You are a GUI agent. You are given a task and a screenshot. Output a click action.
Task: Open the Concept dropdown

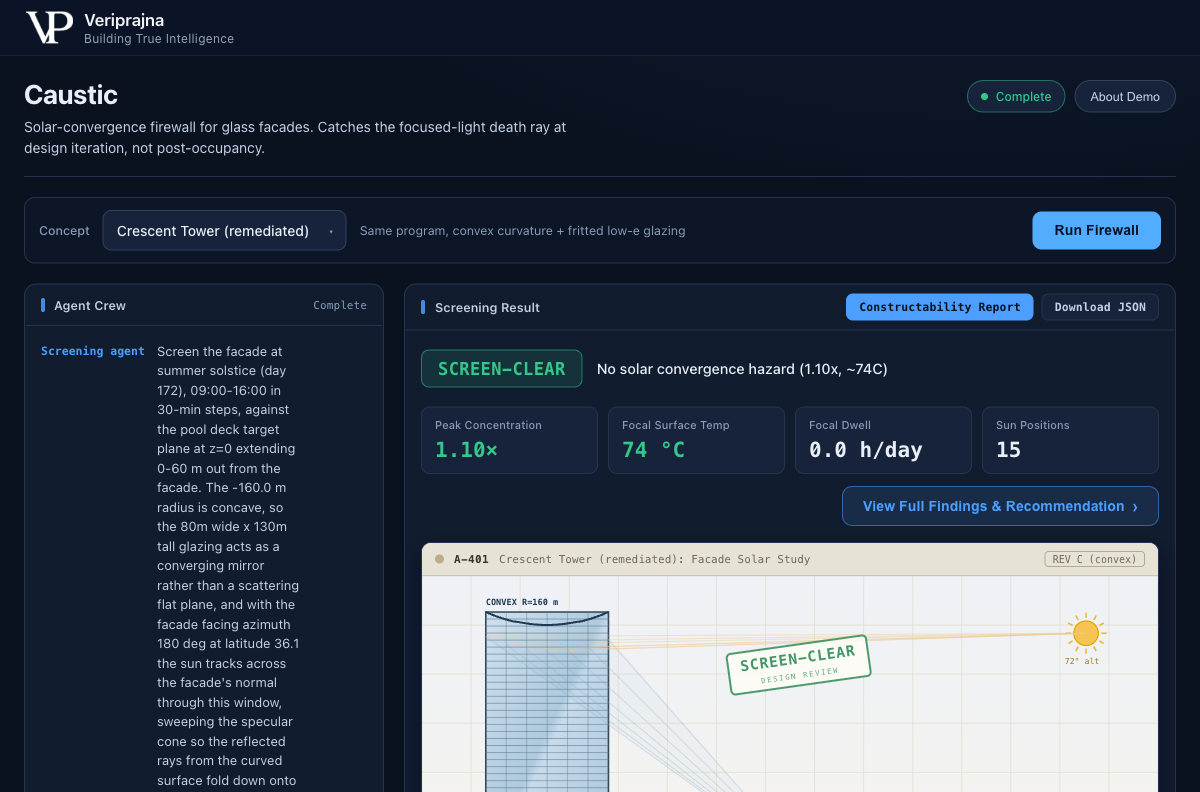pos(225,230)
